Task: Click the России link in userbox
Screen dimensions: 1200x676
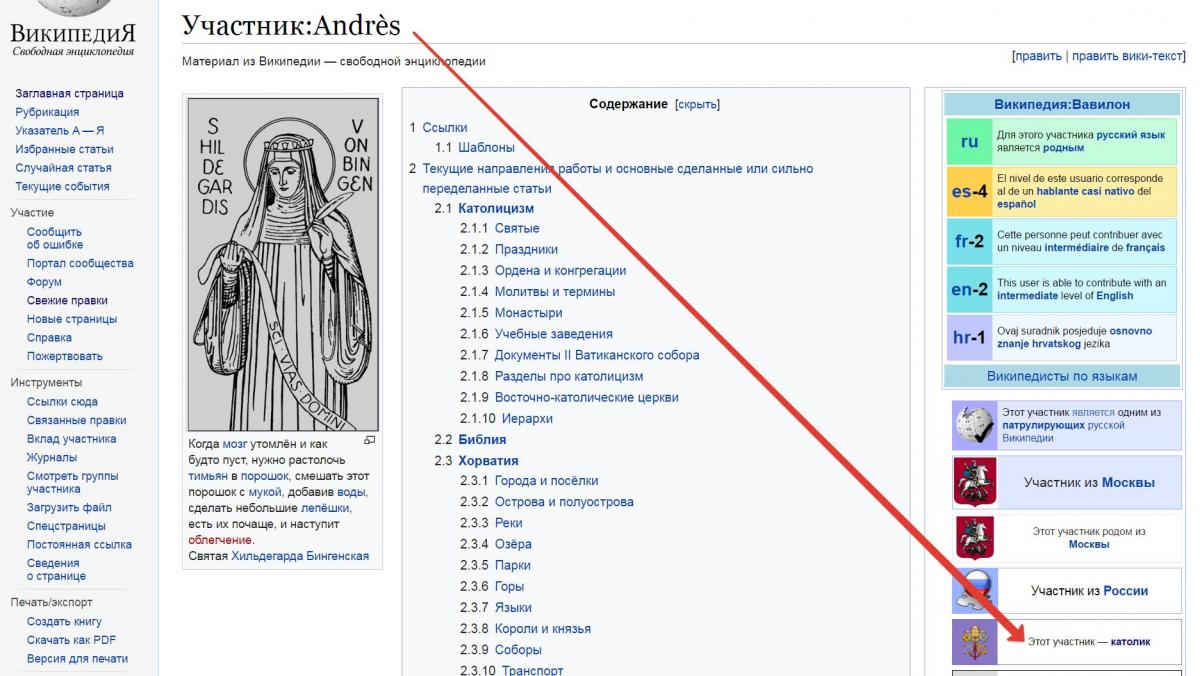Action: (x=1126, y=591)
